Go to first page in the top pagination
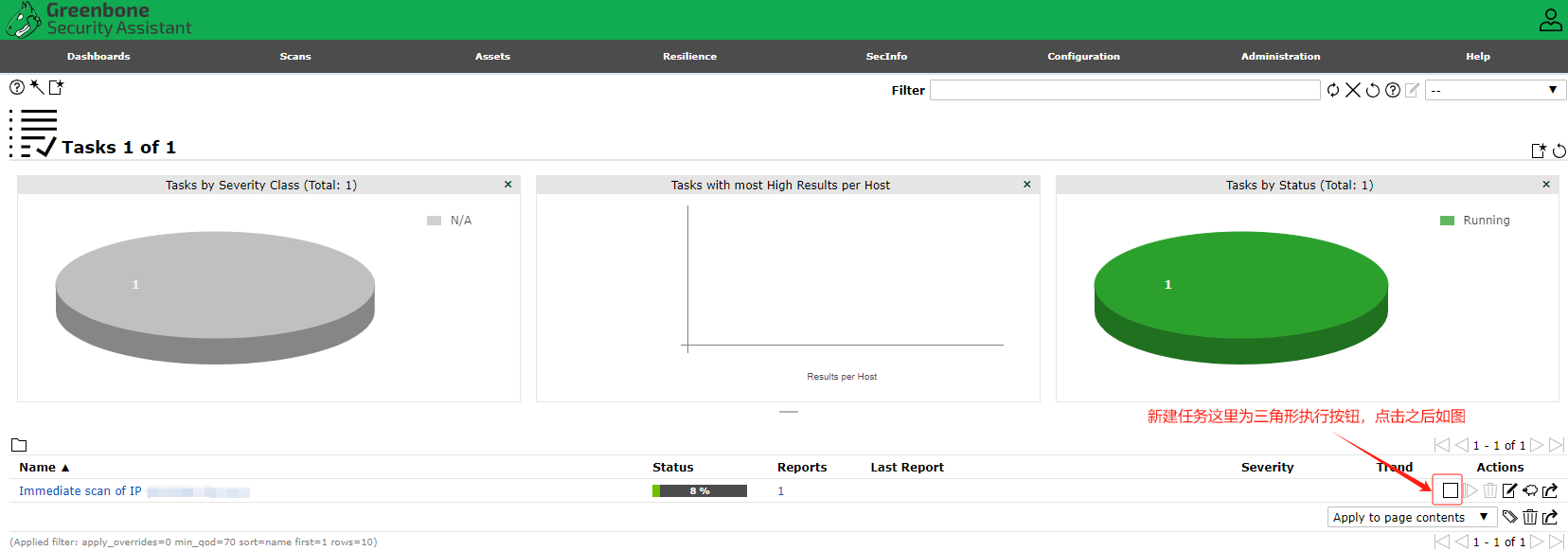The height and width of the screenshot is (551, 1568). (x=1442, y=445)
